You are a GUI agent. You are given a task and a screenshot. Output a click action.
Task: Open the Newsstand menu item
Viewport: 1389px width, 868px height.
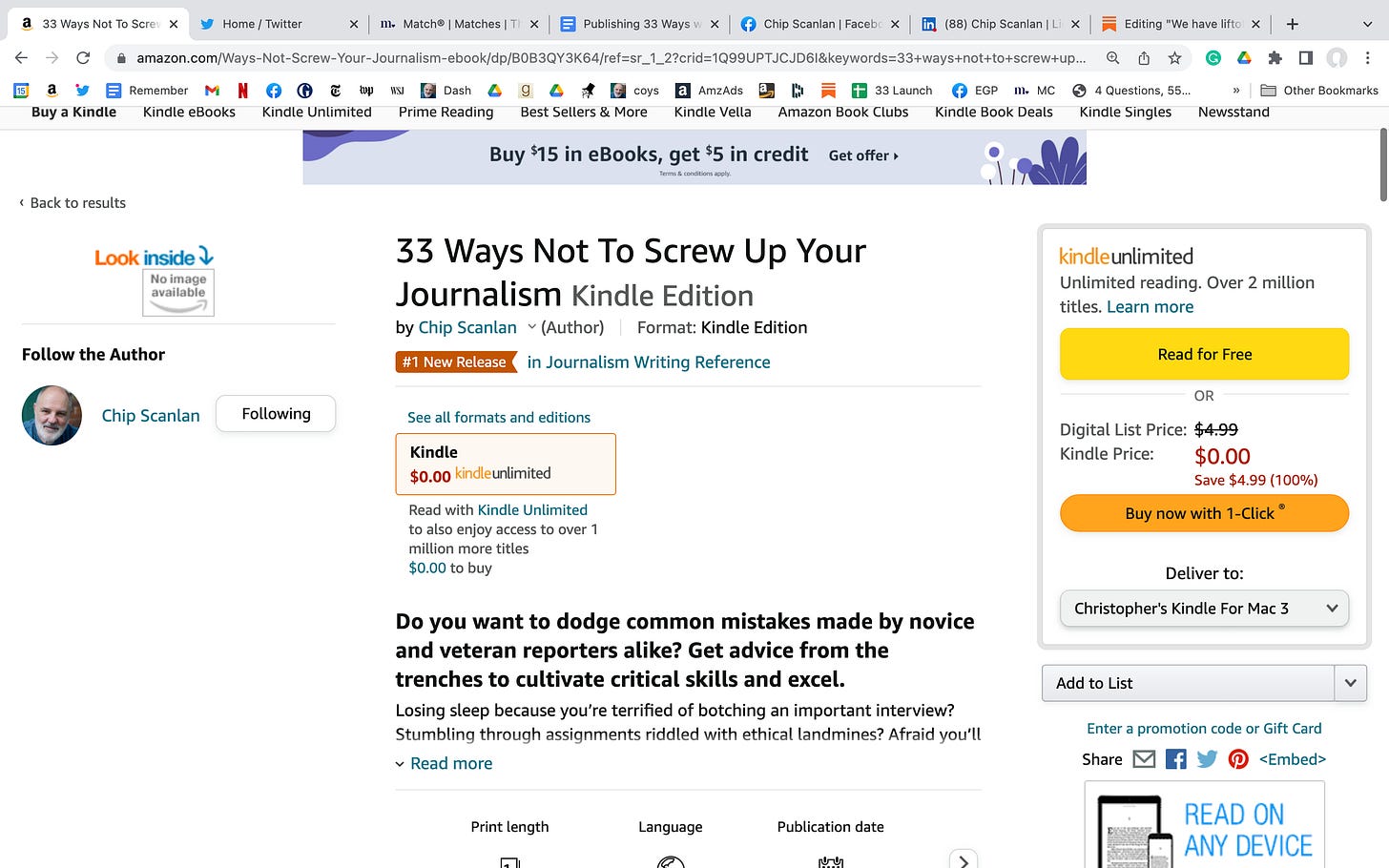[1234, 112]
